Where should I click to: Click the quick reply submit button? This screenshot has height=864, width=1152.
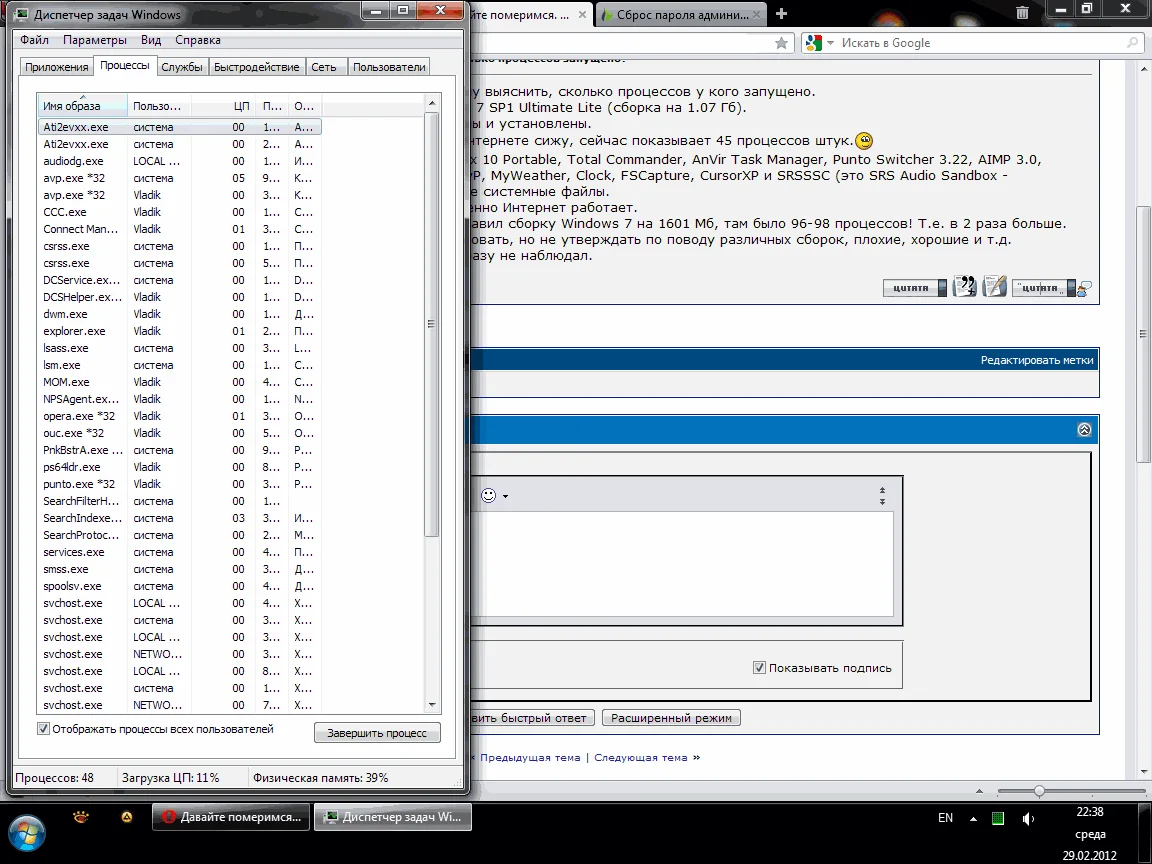click(531, 718)
